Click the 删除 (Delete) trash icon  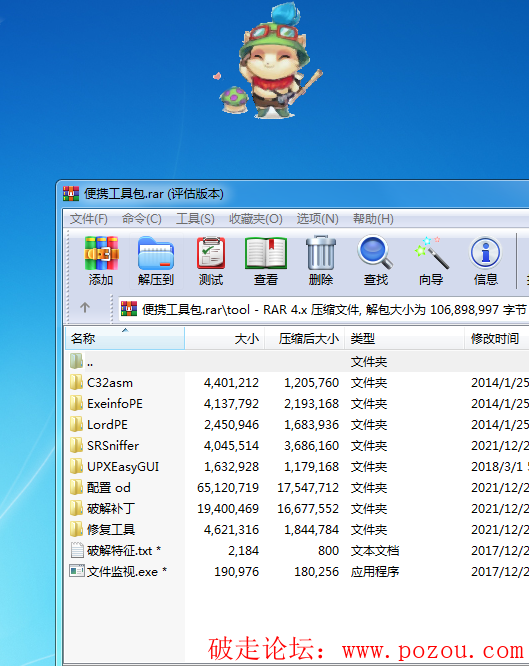pyautogui.click(x=321, y=260)
